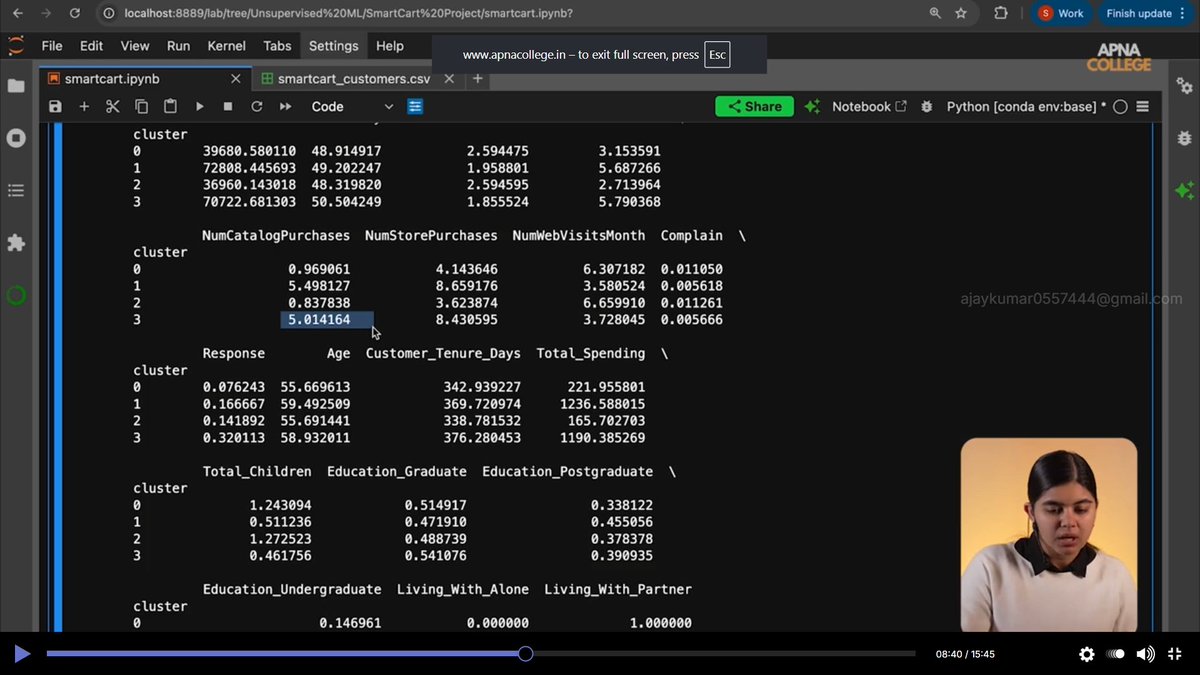
Task: Open the Help menu
Action: point(389,46)
